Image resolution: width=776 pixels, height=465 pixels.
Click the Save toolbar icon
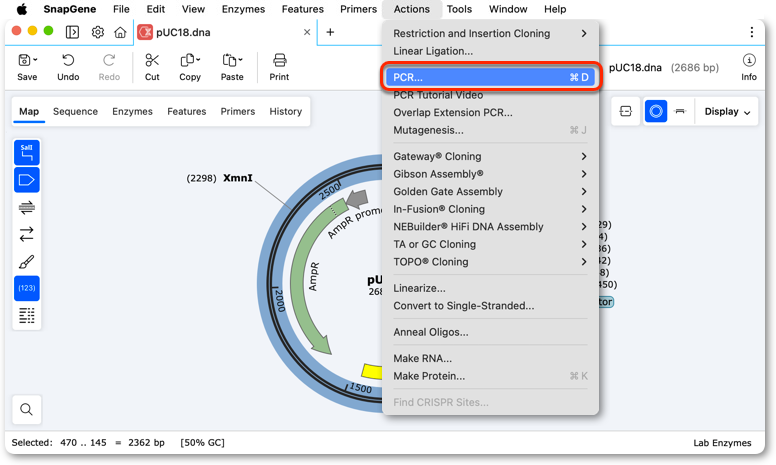click(23, 60)
